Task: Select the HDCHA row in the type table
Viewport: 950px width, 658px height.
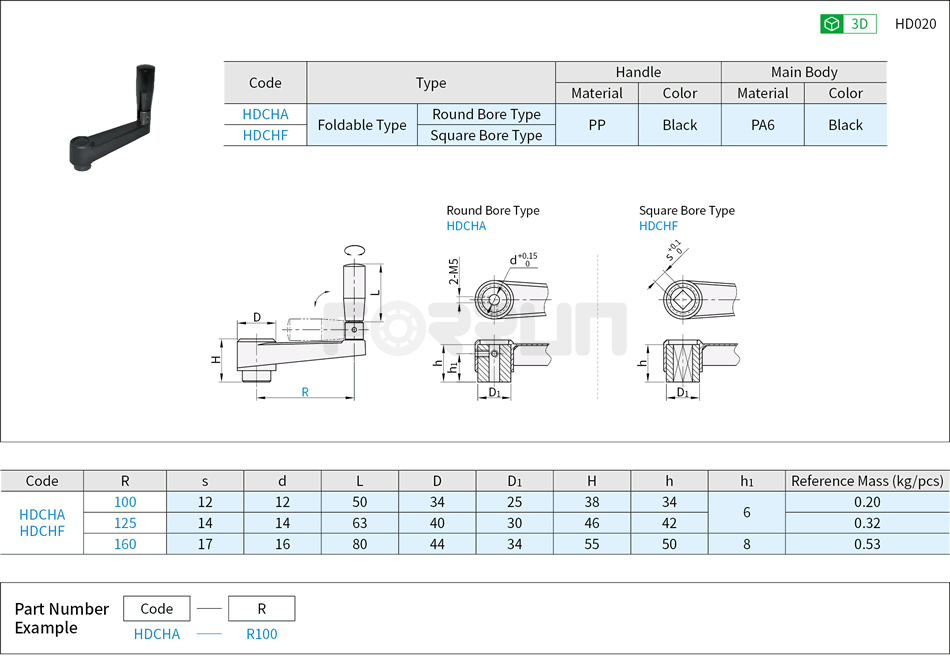Action: pos(264,114)
